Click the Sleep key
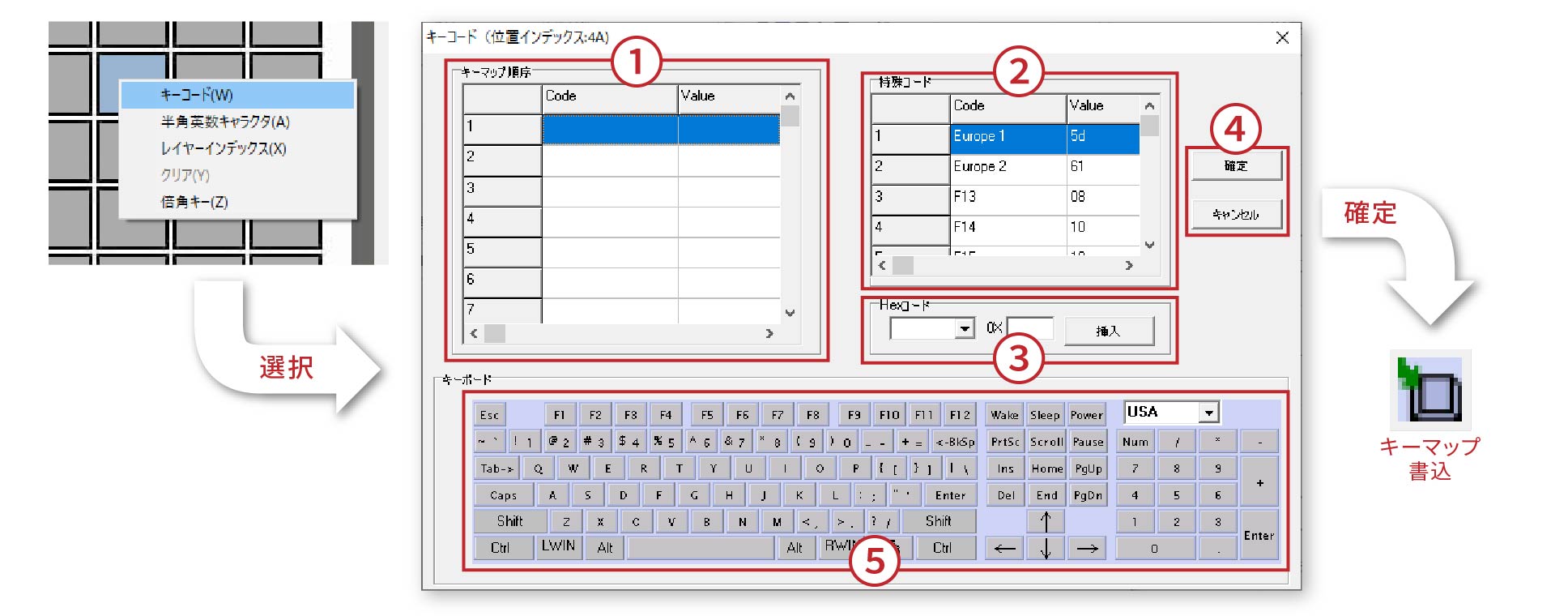 pos(1045,415)
